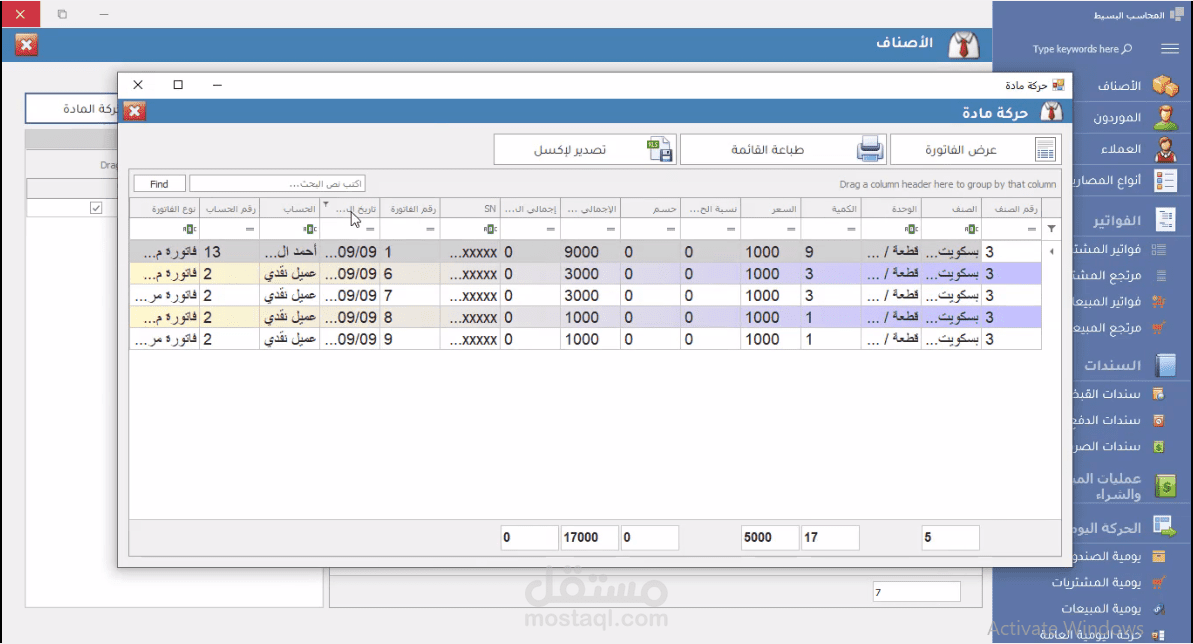Open فواتير المشتريات purchase invoices menu item

point(1108,249)
